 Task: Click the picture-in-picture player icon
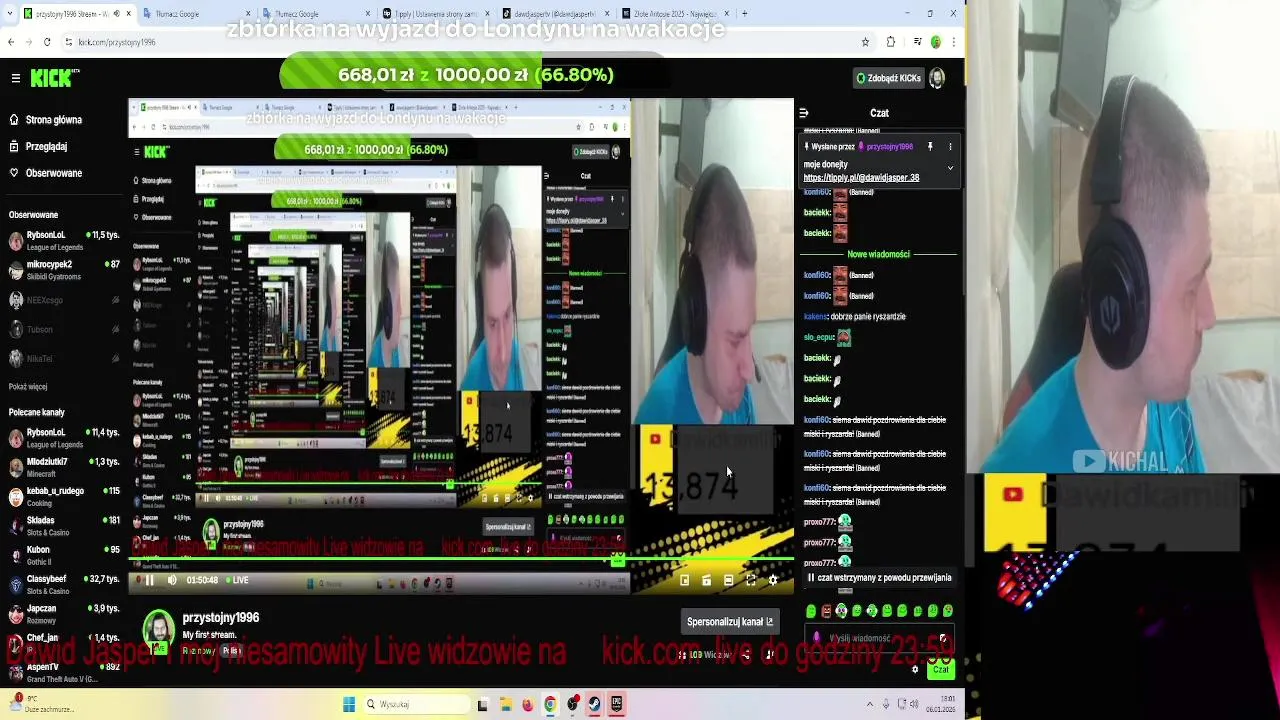point(685,580)
